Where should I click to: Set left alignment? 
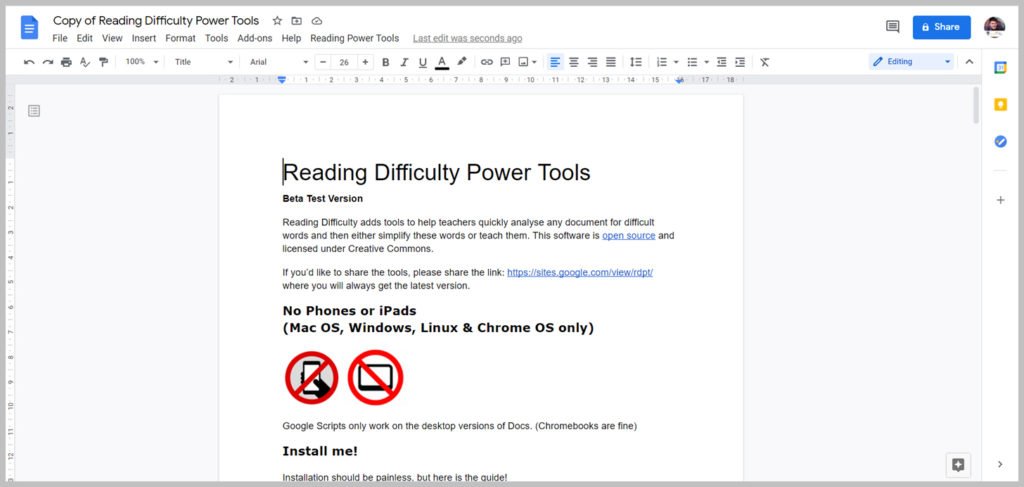click(x=555, y=62)
